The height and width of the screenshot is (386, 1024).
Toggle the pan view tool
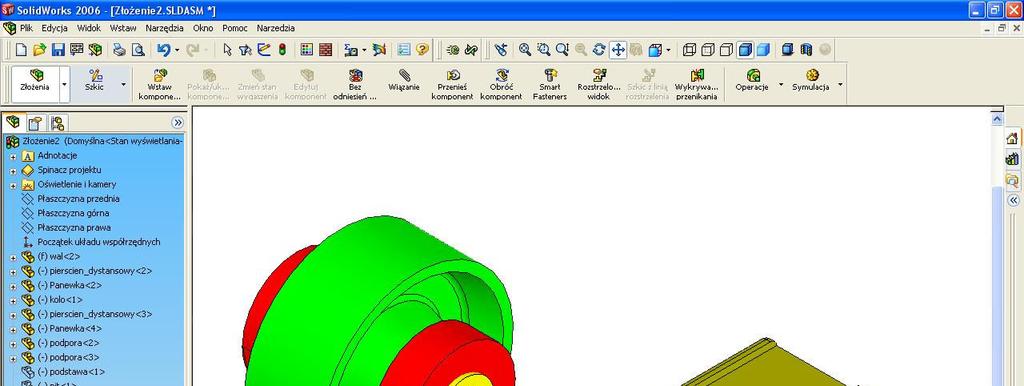point(618,50)
